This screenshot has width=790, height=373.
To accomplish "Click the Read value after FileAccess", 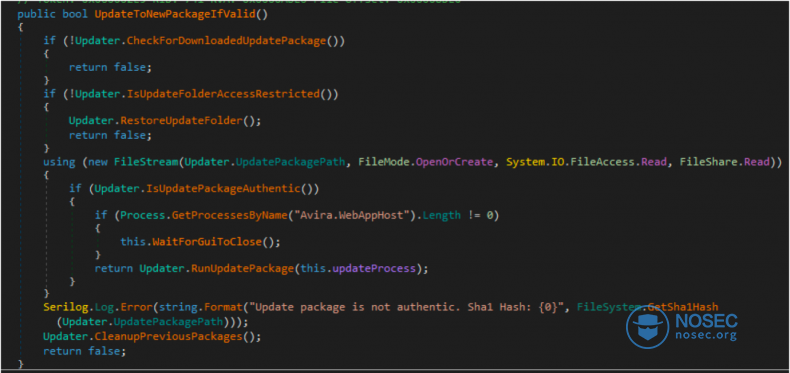I will coord(655,162).
